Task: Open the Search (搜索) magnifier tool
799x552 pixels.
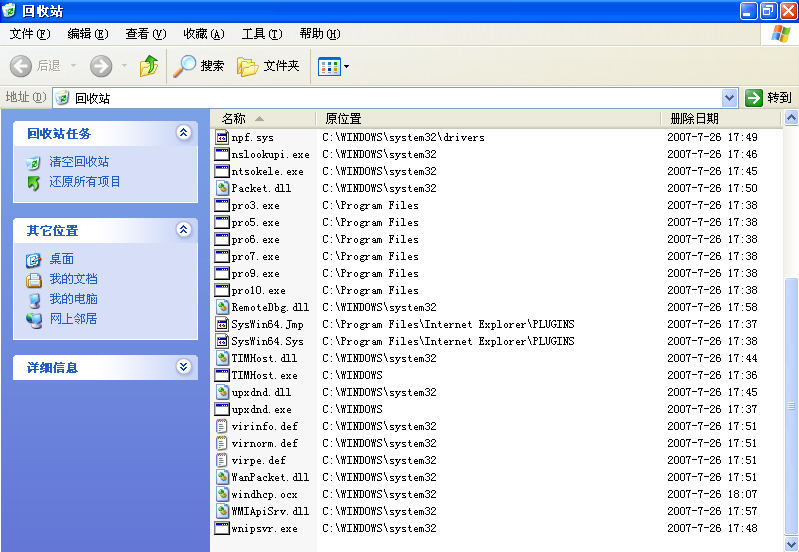Action: click(184, 66)
